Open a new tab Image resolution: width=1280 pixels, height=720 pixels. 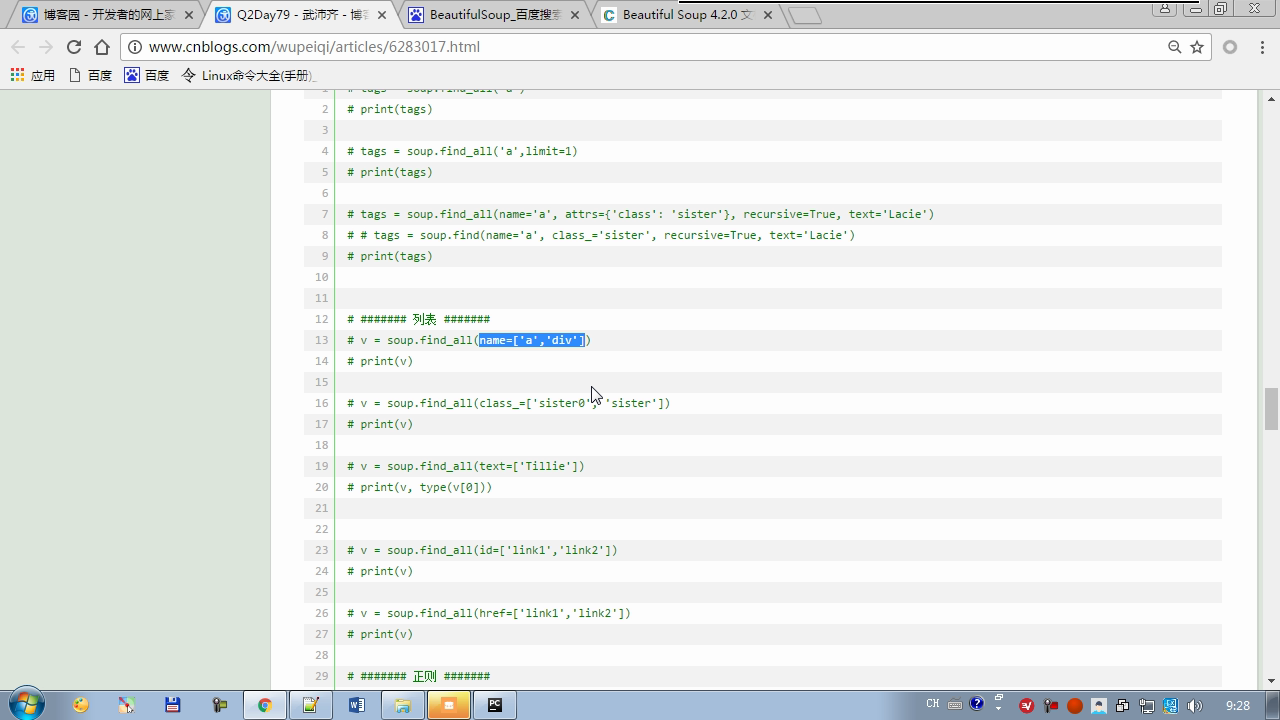click(804, 15)
